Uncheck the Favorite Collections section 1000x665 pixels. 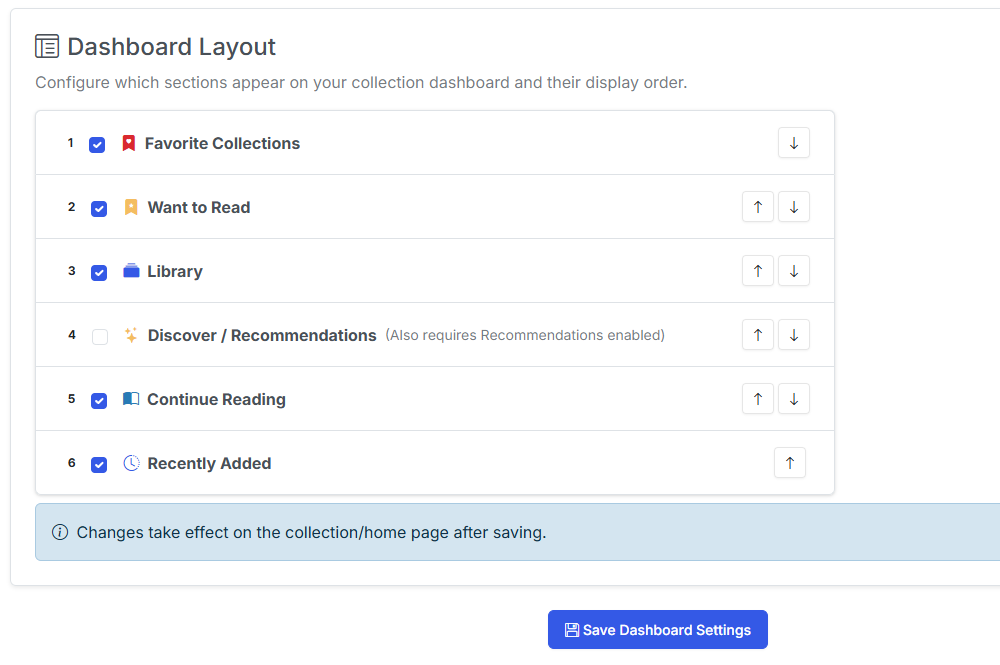(97, 144)
